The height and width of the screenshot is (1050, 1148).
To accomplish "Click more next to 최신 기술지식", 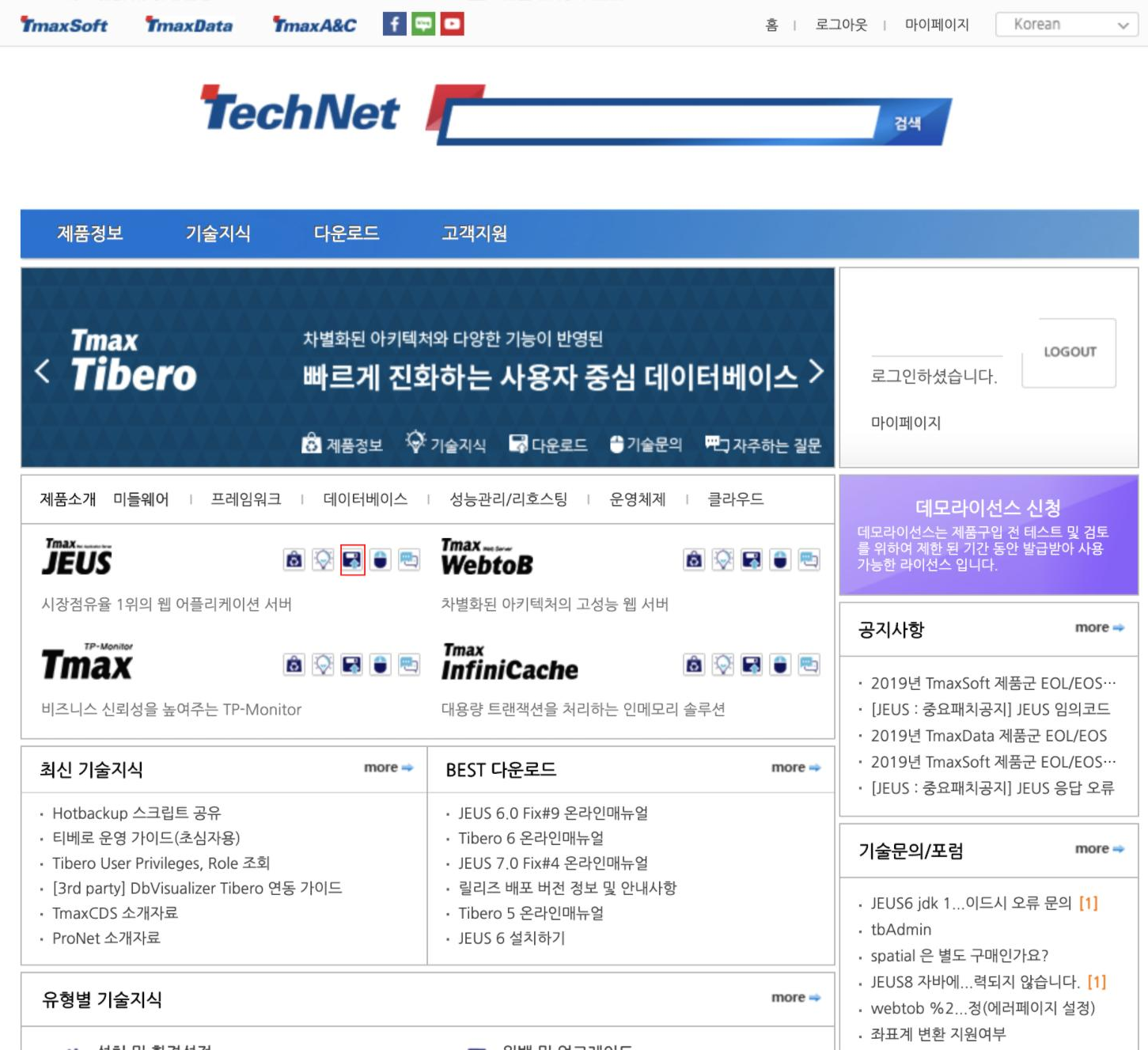I will [x=388, y=768].
